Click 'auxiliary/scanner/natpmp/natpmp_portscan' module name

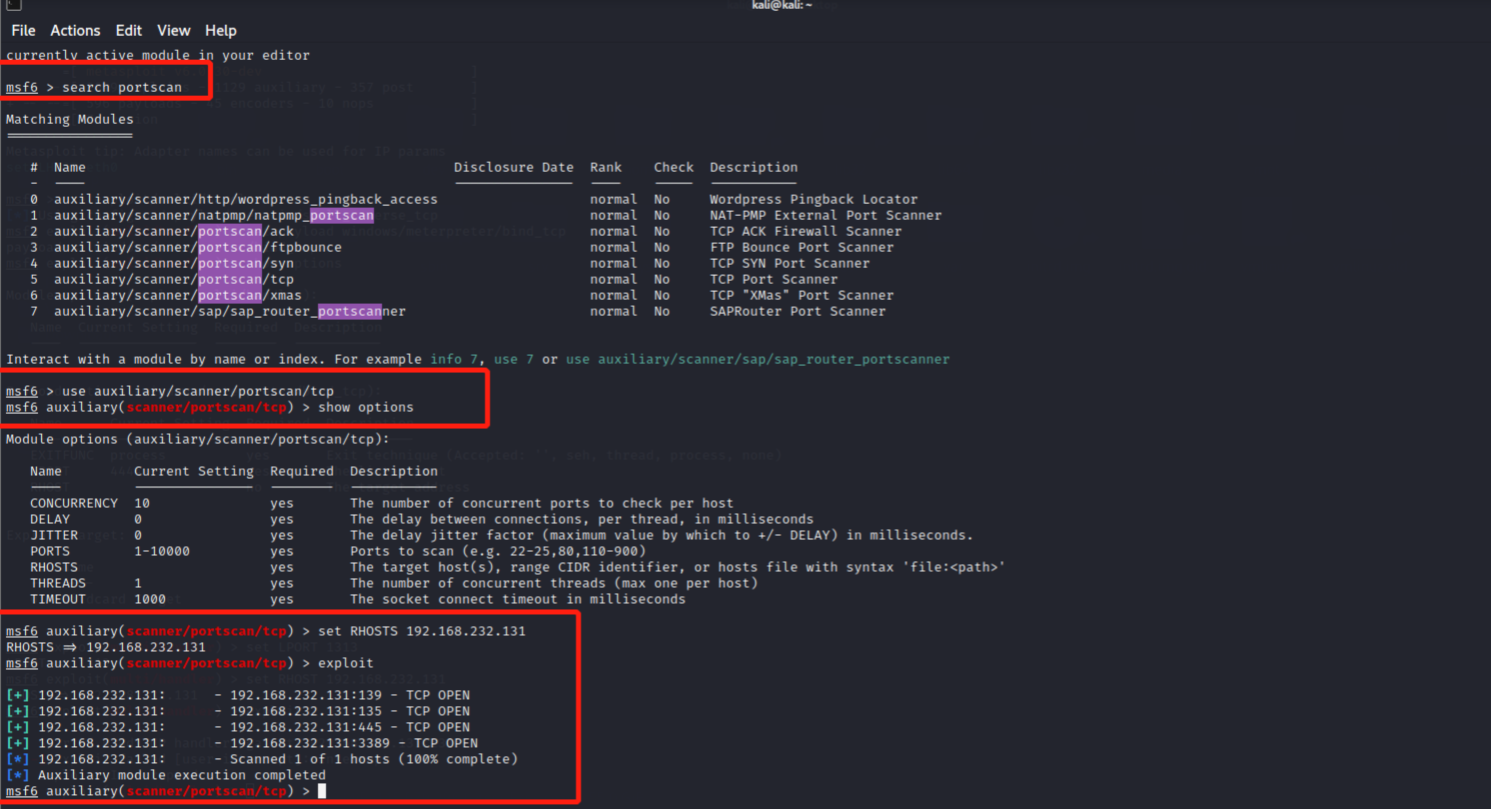click(214, 215)
